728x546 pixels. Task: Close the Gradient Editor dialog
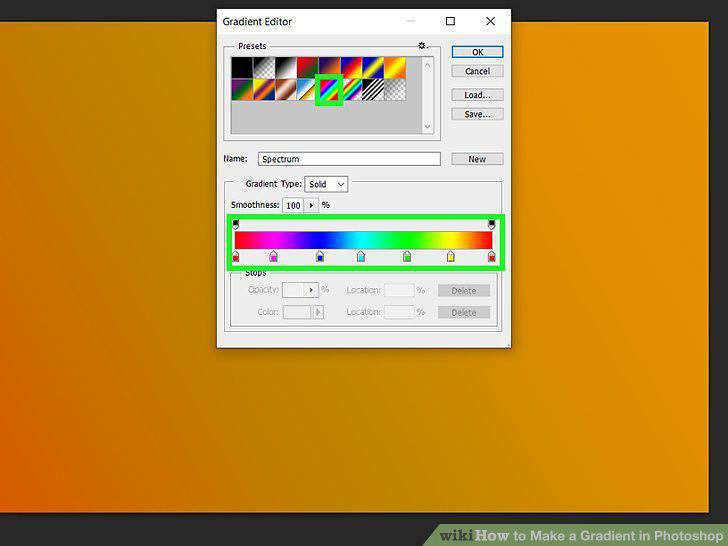[x=490, y=21]
